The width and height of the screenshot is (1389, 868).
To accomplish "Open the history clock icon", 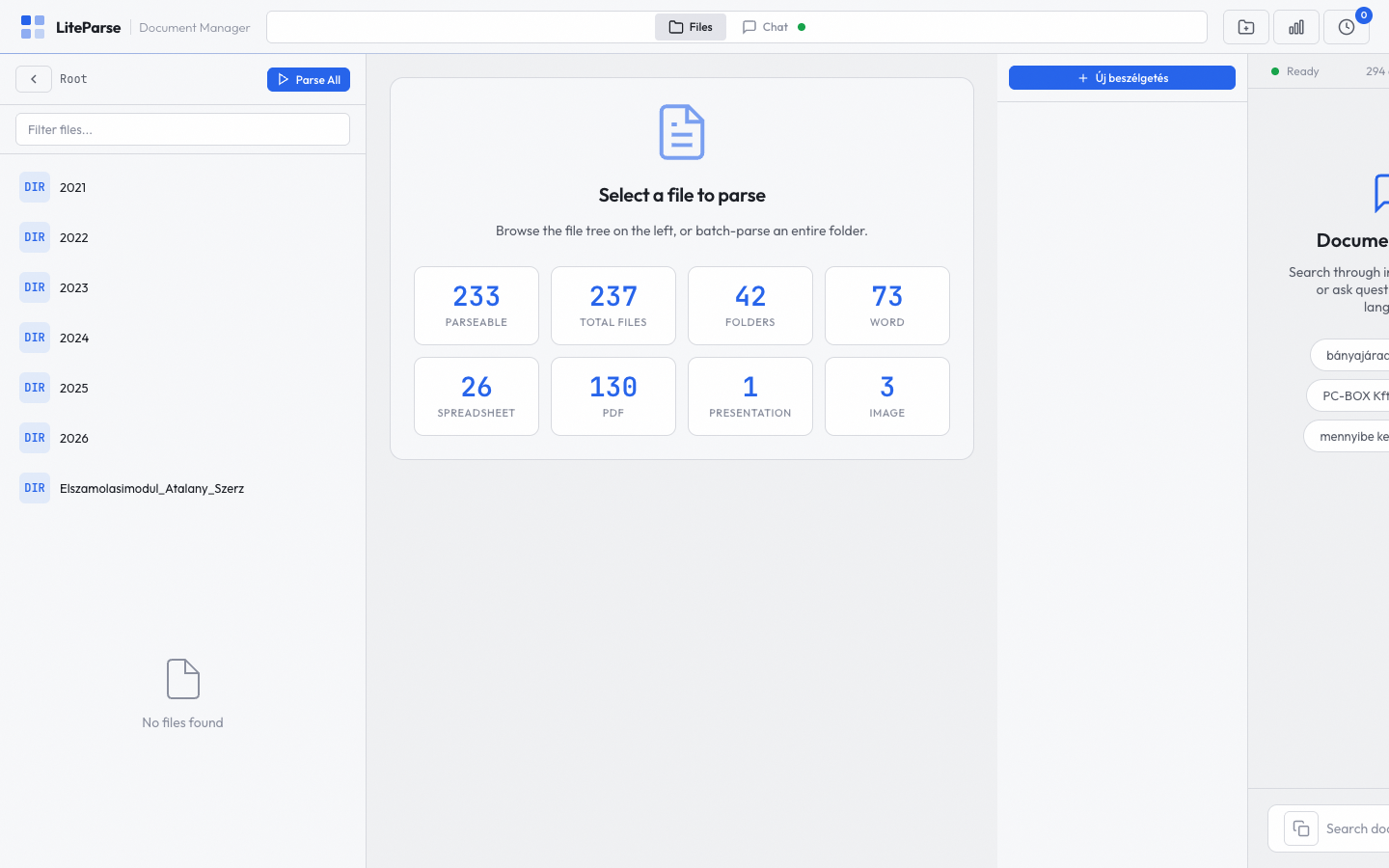I will (x=1347, y=27).
